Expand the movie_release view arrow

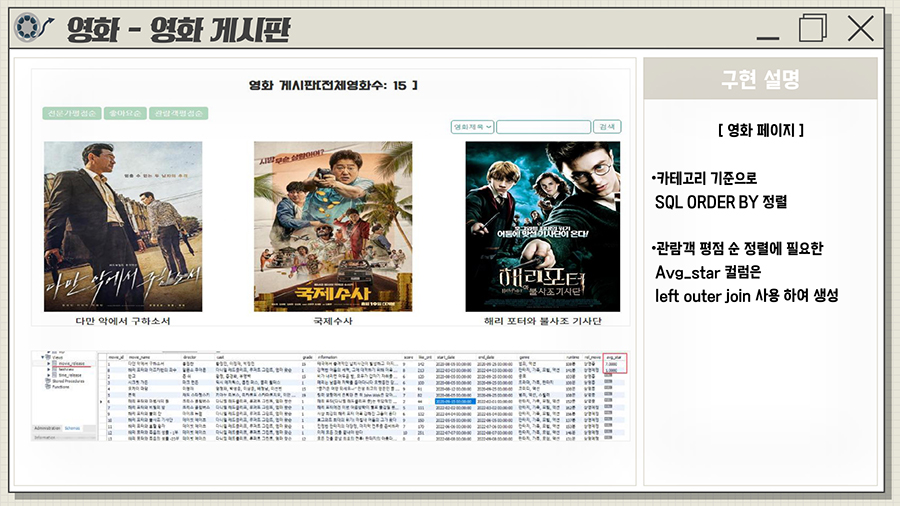pyautogui.click(x=49, y=364)
